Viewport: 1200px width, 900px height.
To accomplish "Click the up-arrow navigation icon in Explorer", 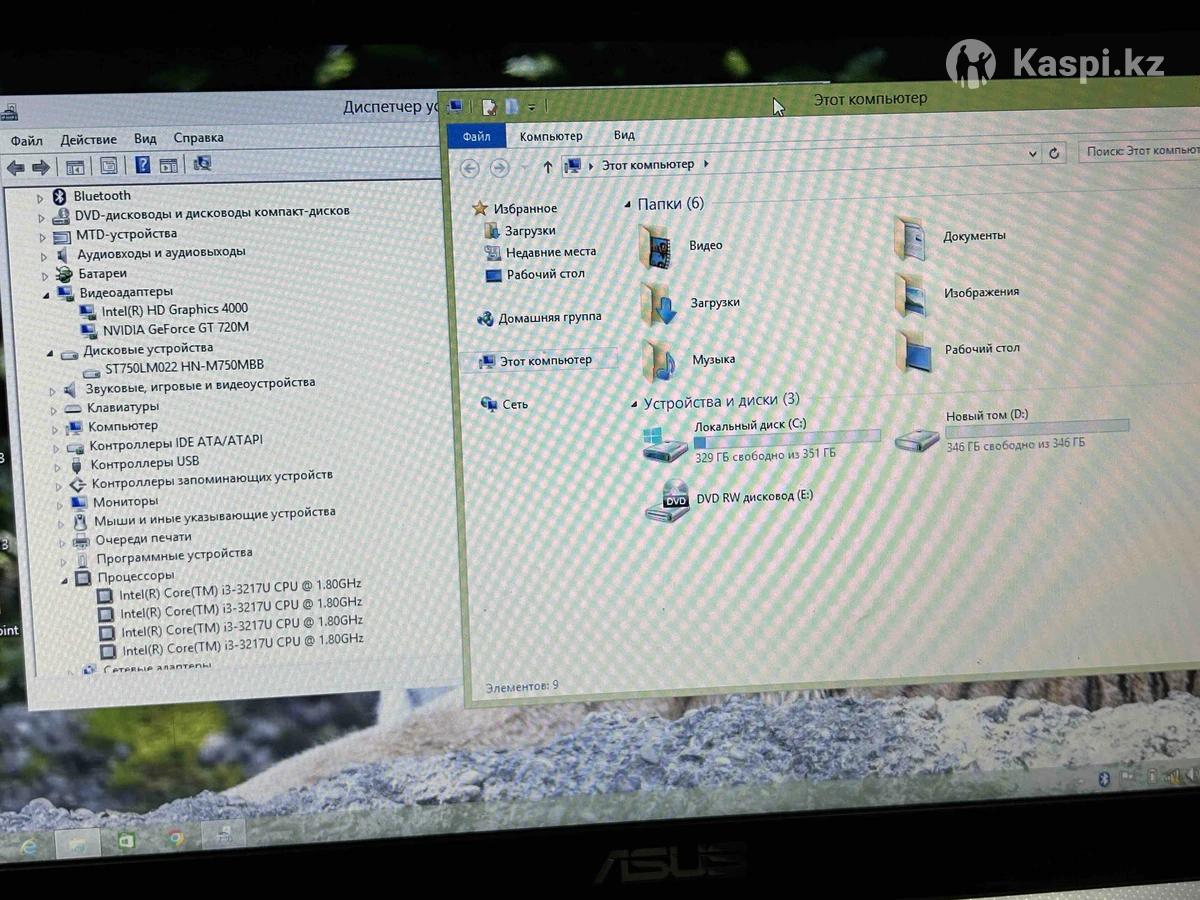I will (547, 166).
